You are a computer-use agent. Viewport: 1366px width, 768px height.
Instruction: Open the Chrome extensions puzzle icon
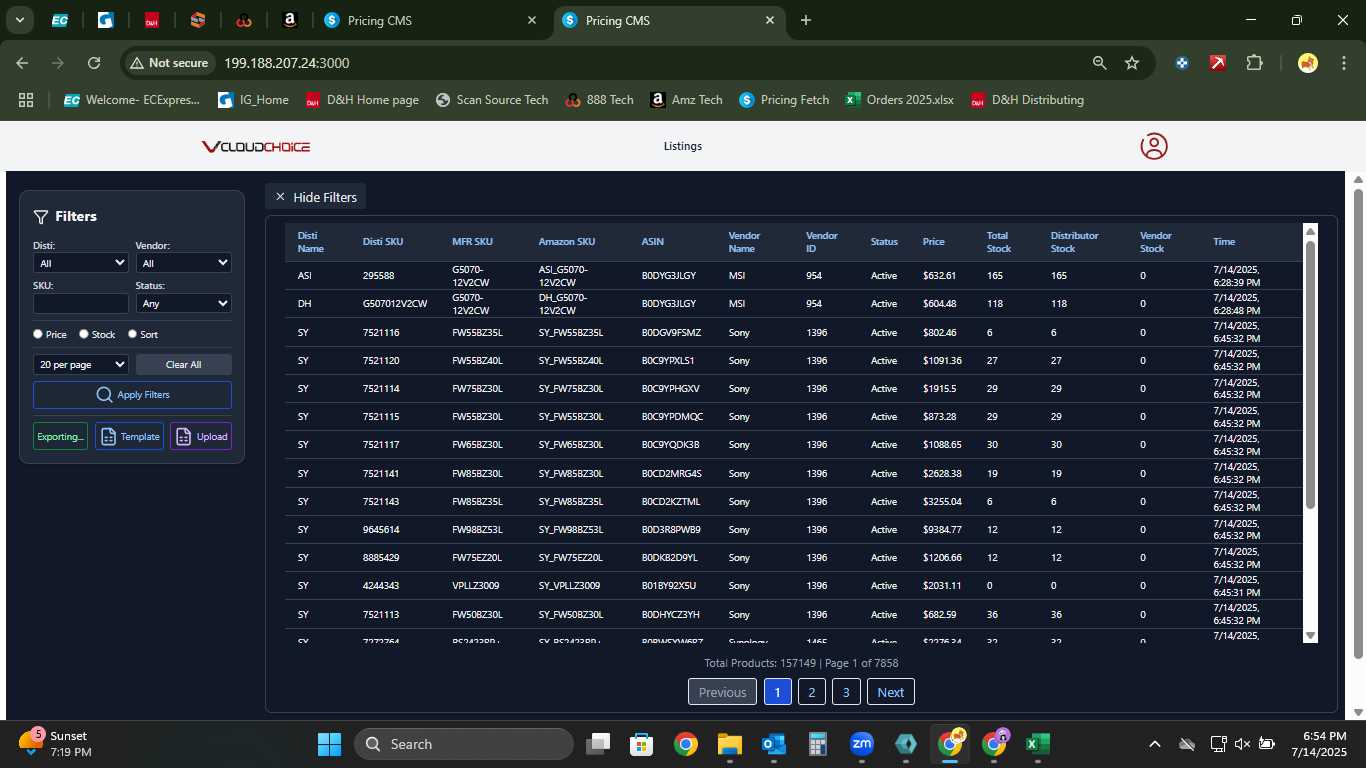(x=1254, y=63)
